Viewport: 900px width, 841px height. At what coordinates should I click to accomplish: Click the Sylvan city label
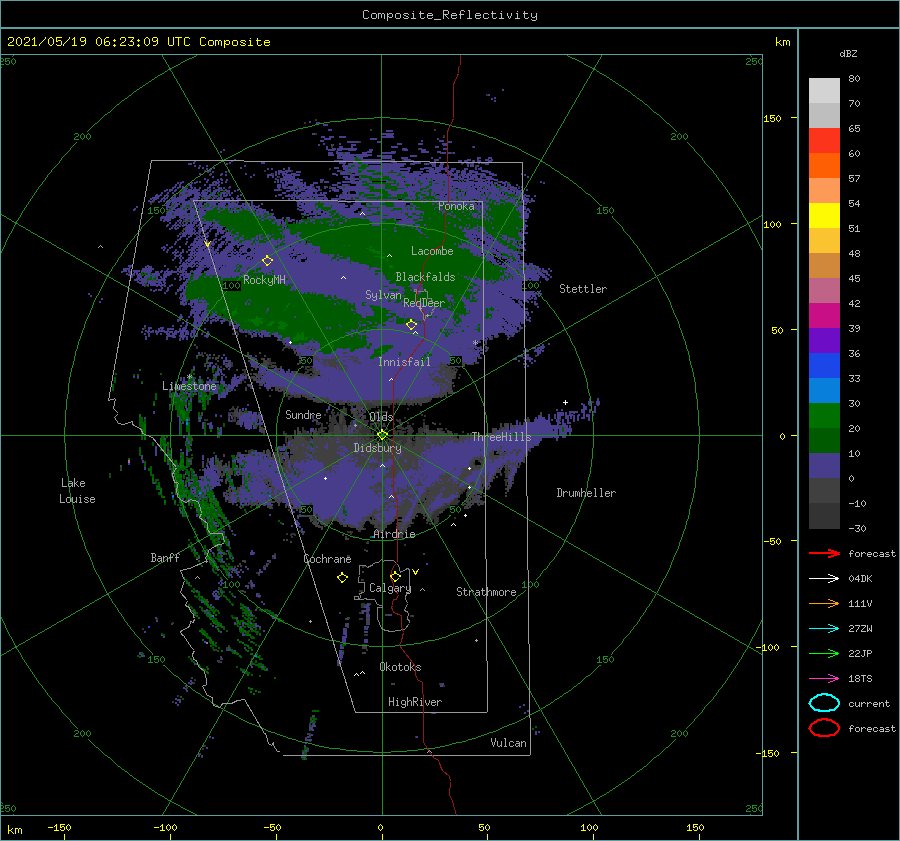(383, 295)
